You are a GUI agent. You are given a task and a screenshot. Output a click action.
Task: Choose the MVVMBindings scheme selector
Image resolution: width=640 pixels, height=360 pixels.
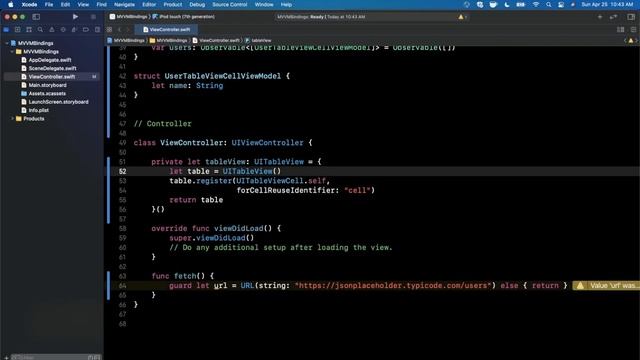[128, 17]
